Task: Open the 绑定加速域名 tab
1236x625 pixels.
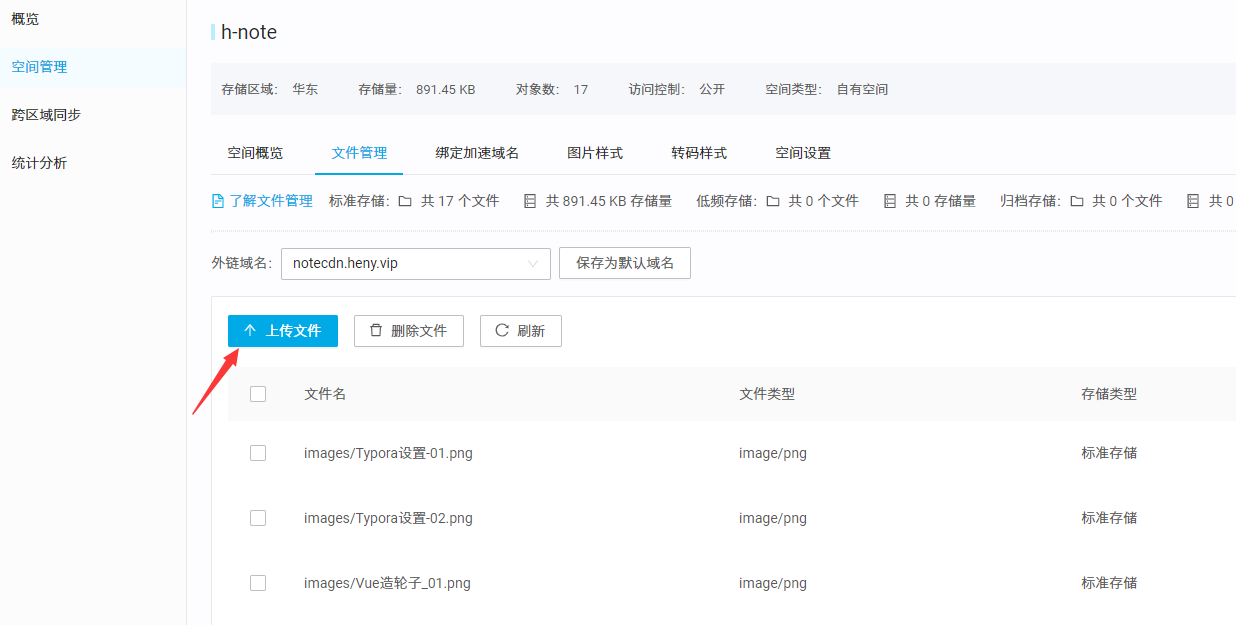Action: tap(477, 153)
